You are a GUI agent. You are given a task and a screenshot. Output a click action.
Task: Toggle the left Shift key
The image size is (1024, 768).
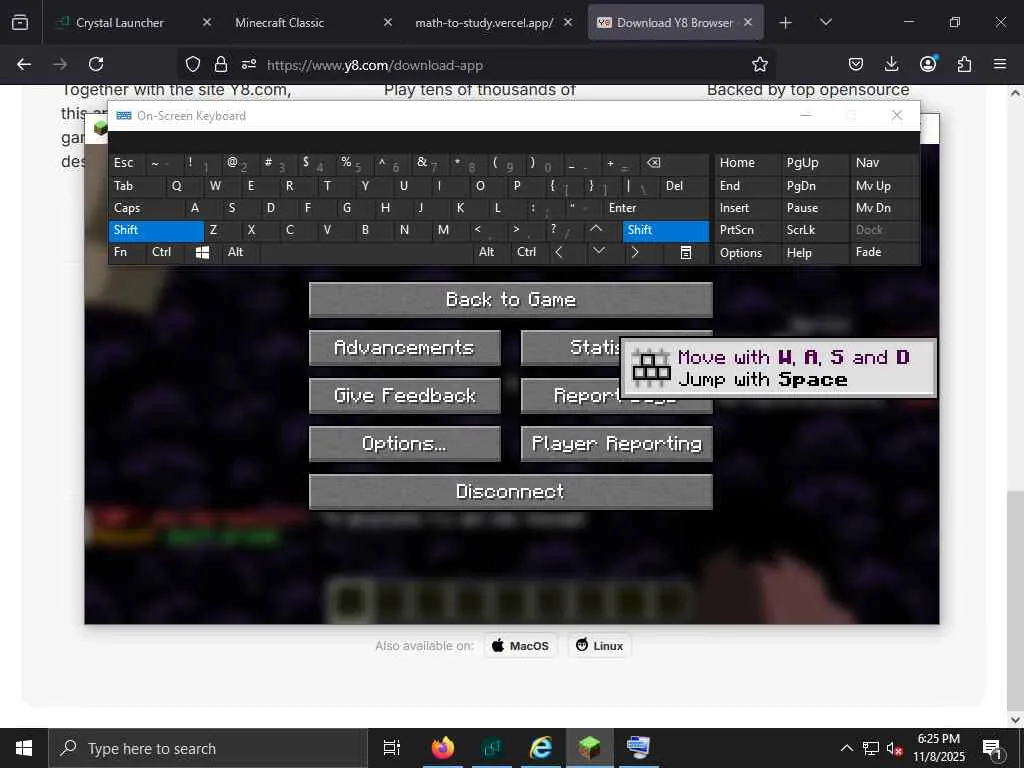156,230
